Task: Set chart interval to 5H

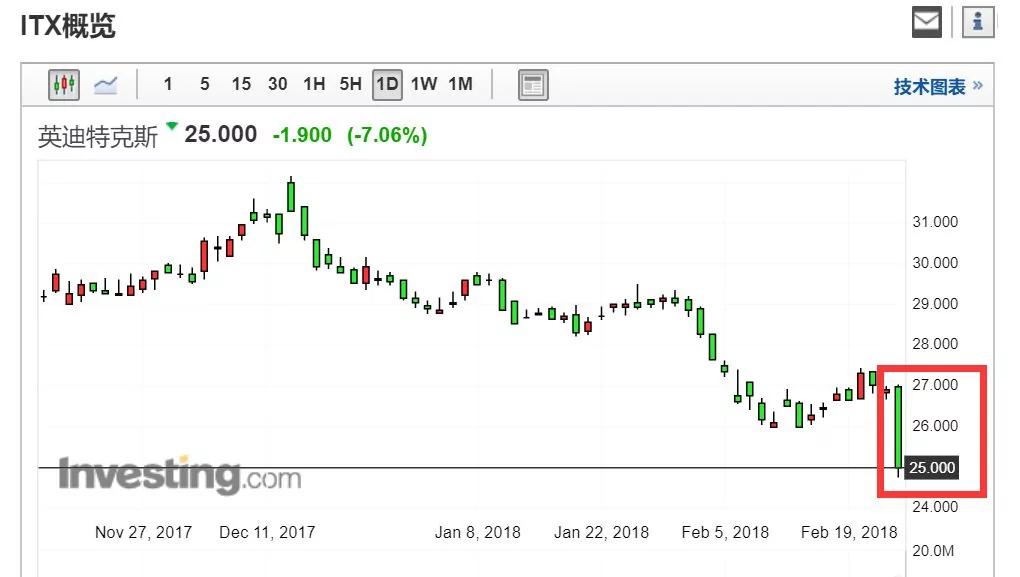Action: point(350,85)
